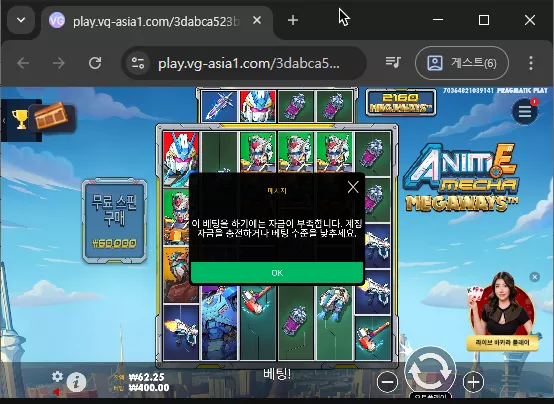Open the trophy tournament icon
This screenshot has height=404, width=554.
pos(20,119)
